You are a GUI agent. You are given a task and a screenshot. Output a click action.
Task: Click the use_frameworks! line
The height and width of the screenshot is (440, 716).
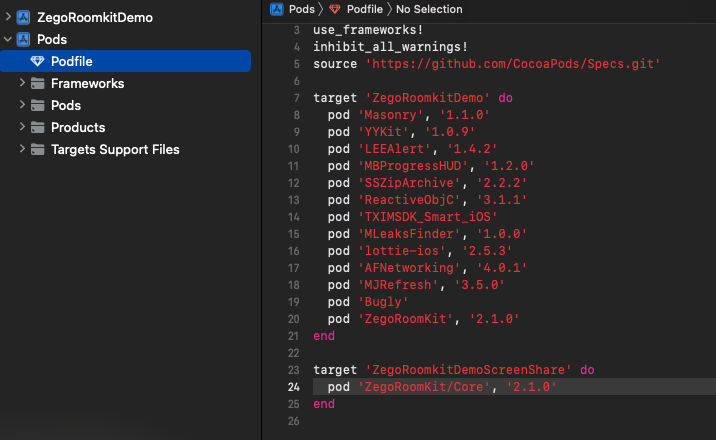click(x=368, y=30)
